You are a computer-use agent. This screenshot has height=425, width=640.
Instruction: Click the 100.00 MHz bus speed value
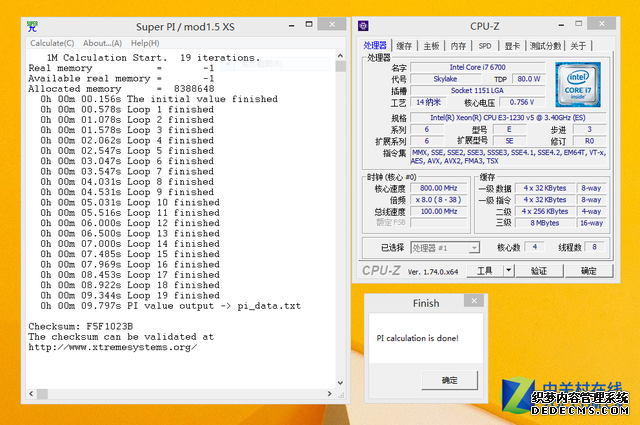[439, 211]
